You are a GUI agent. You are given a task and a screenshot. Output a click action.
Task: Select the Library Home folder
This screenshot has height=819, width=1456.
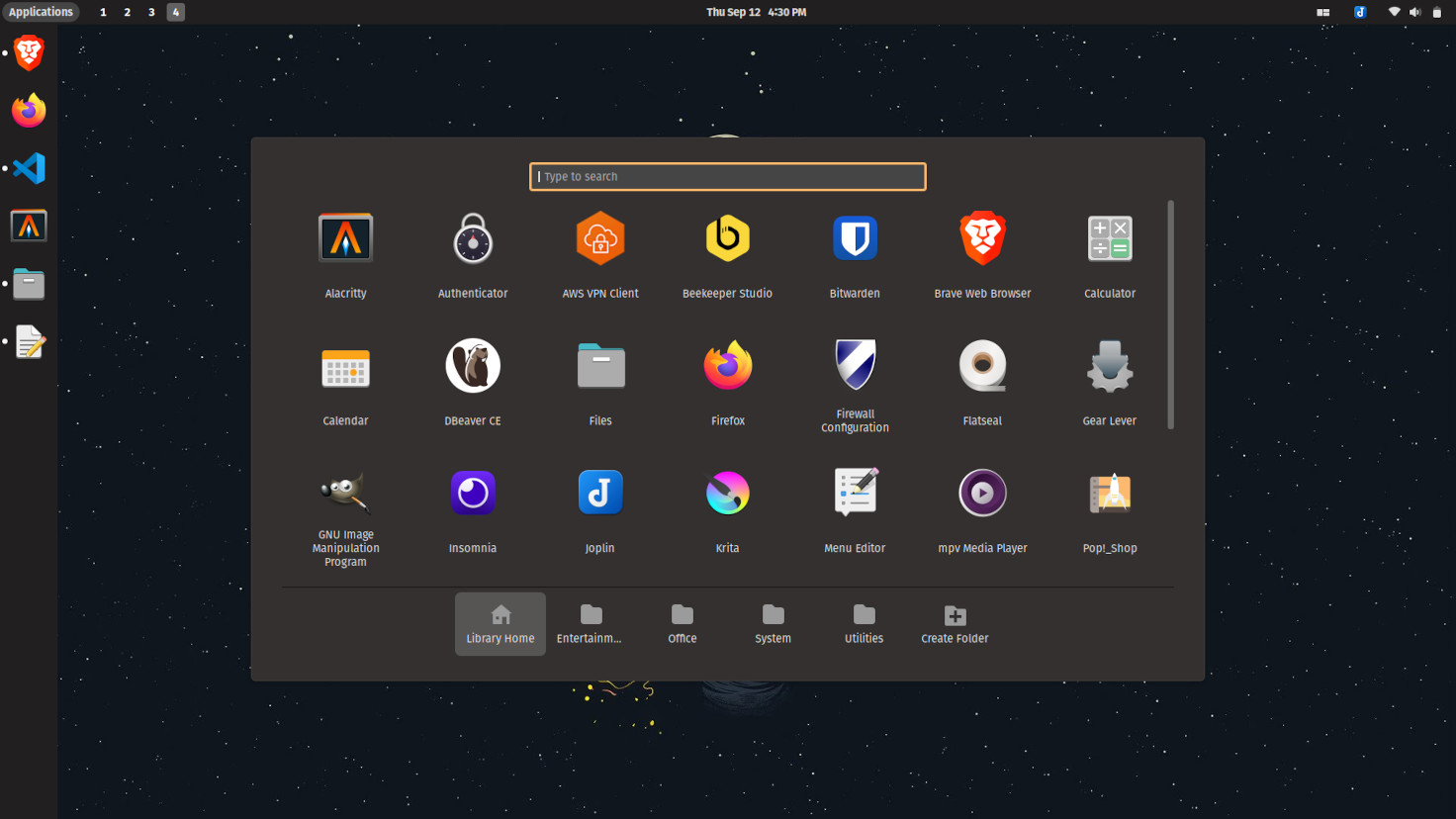(x=500, y=624)
